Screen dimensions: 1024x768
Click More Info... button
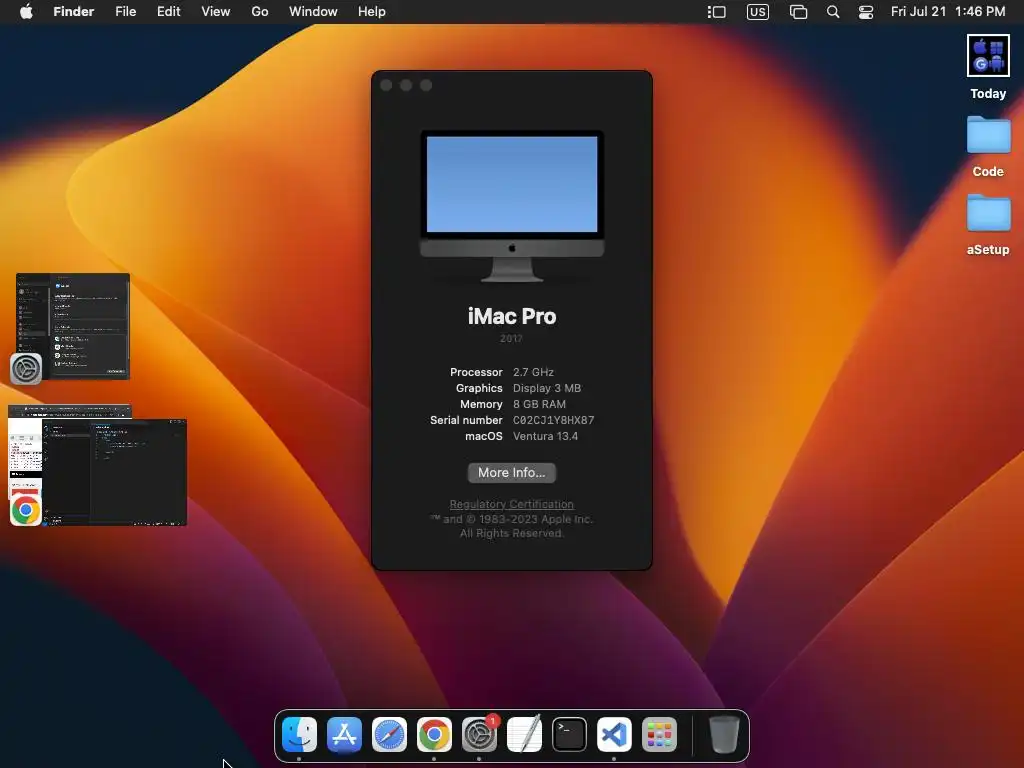tap(511, 473)
